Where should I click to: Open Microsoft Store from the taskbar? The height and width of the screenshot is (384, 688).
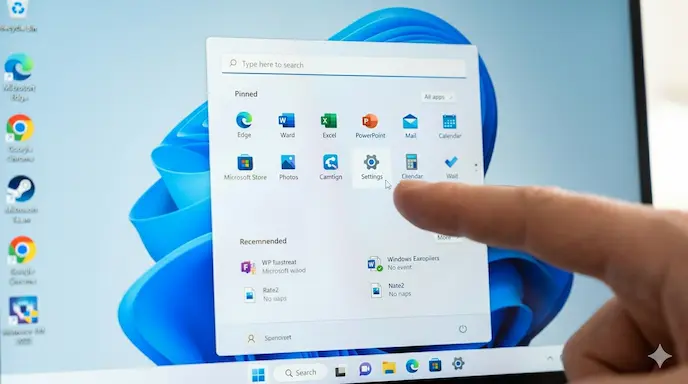click(435, 365)
